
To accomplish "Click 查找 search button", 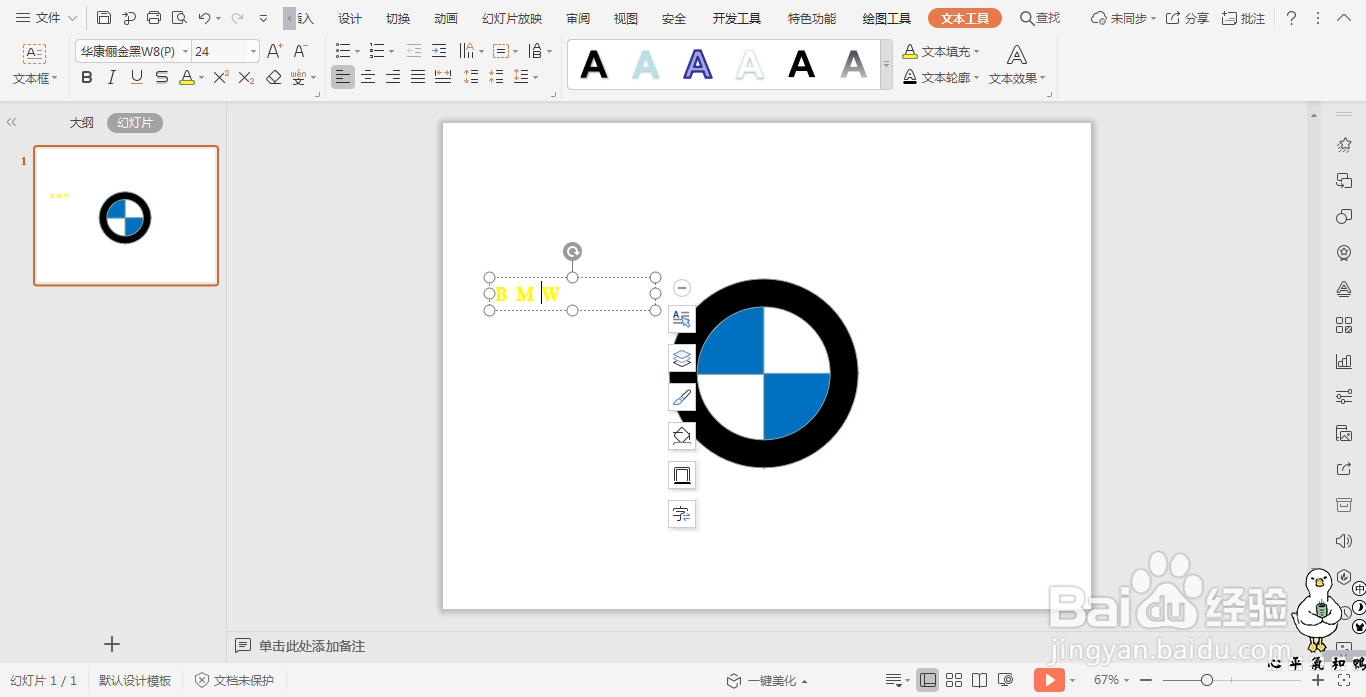I will [1040, 18].
